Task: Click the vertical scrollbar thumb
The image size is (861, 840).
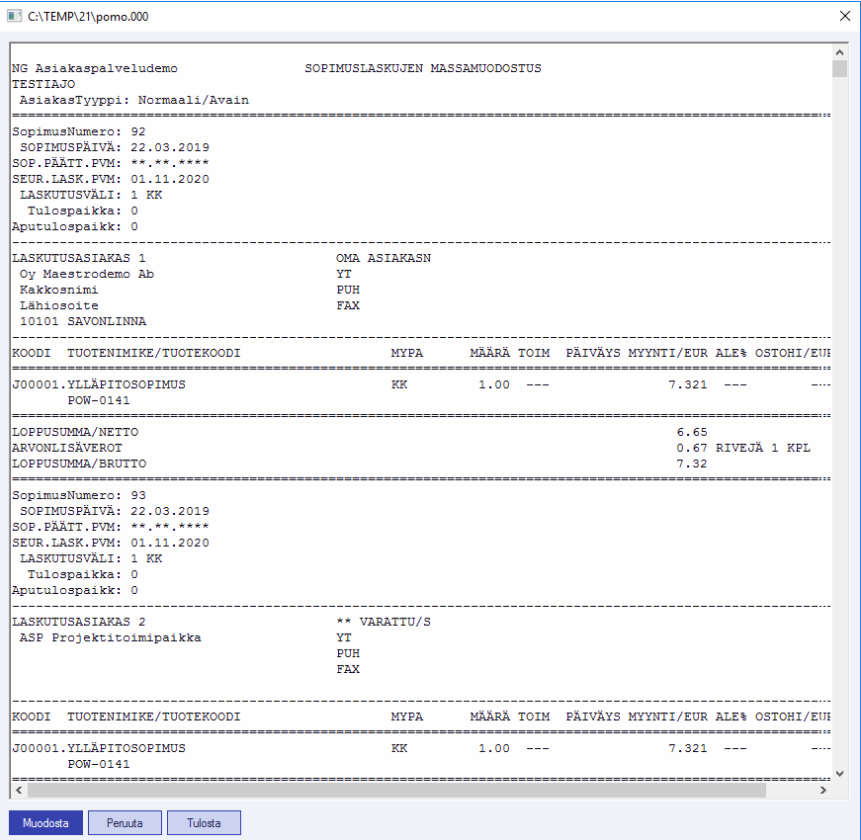Action: click(x=839, y=69)
